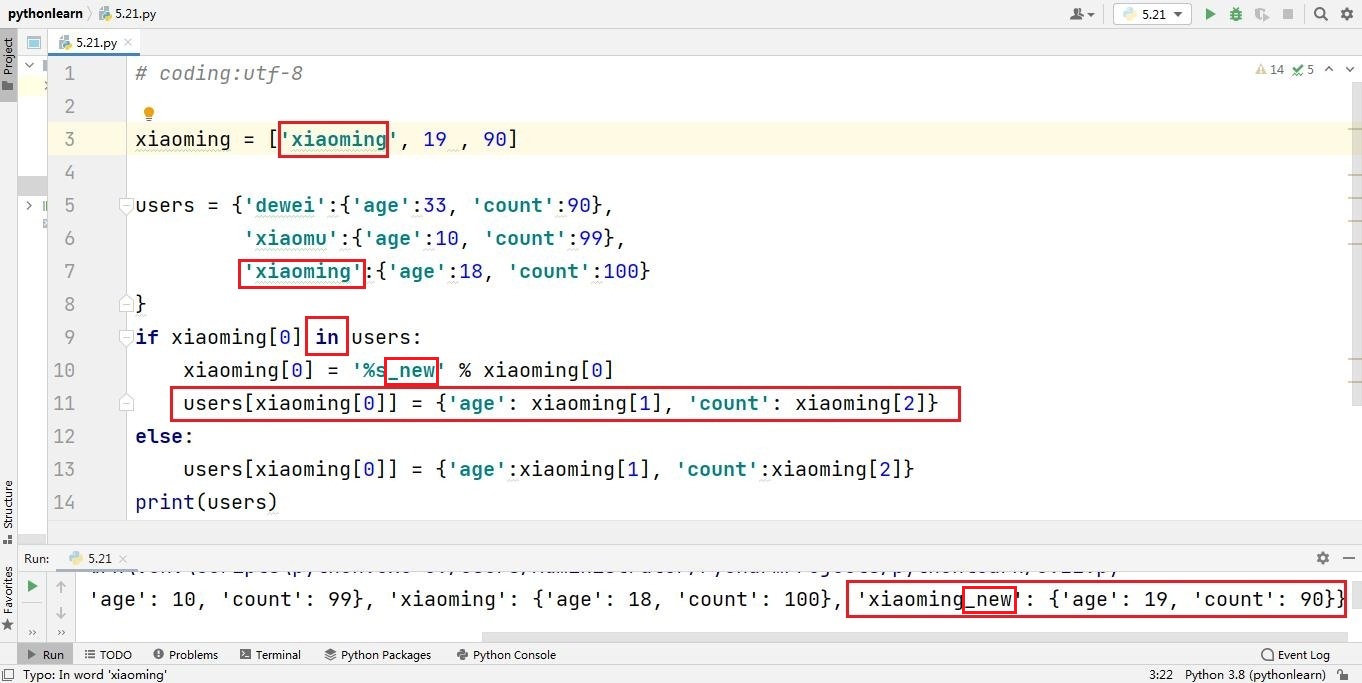Select the 5.21 tab in Run panel
1362x683 pixels.
pyautogui.click(x=100, y=559)
